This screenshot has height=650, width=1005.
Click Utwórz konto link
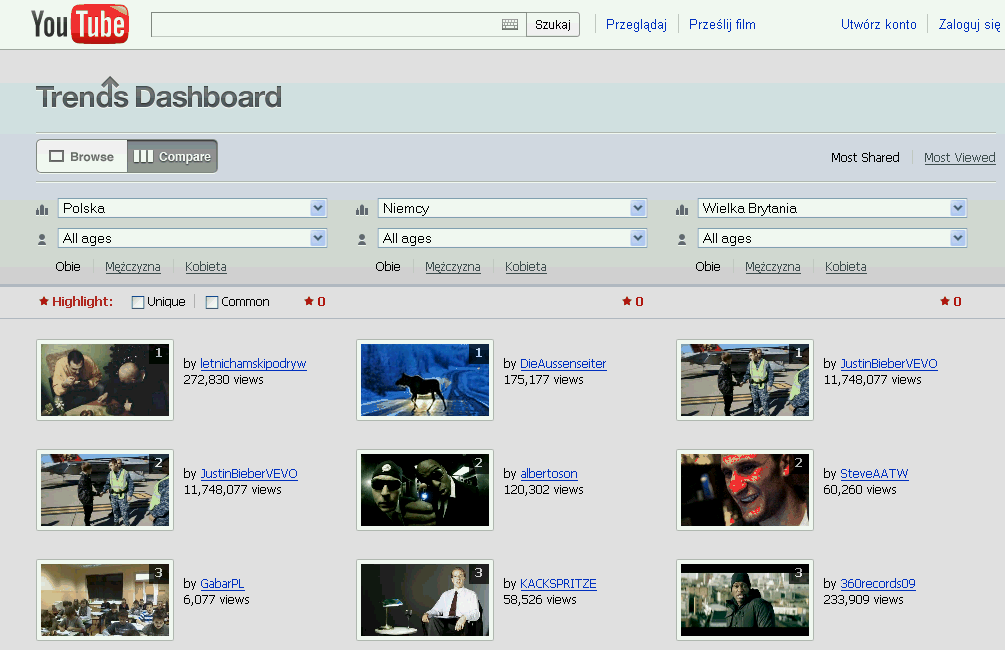[879, 24]
